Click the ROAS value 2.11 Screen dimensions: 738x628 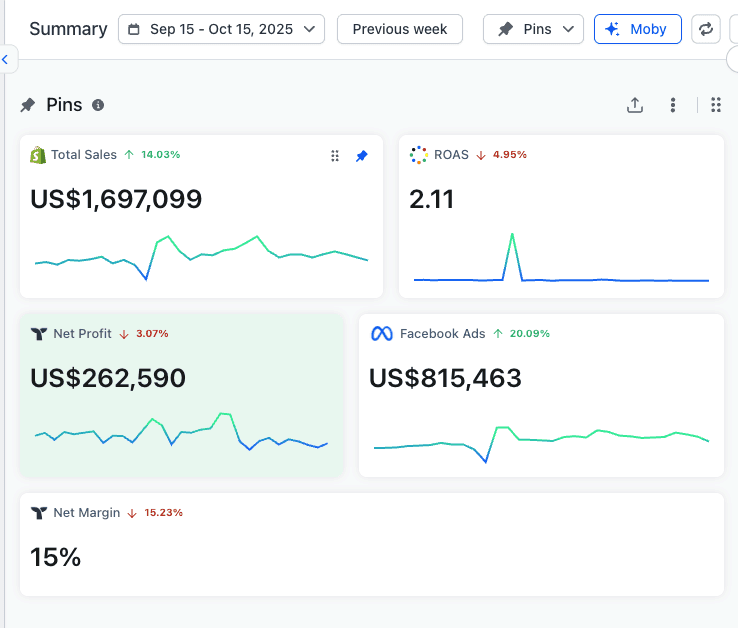click(x=431, y=199)
